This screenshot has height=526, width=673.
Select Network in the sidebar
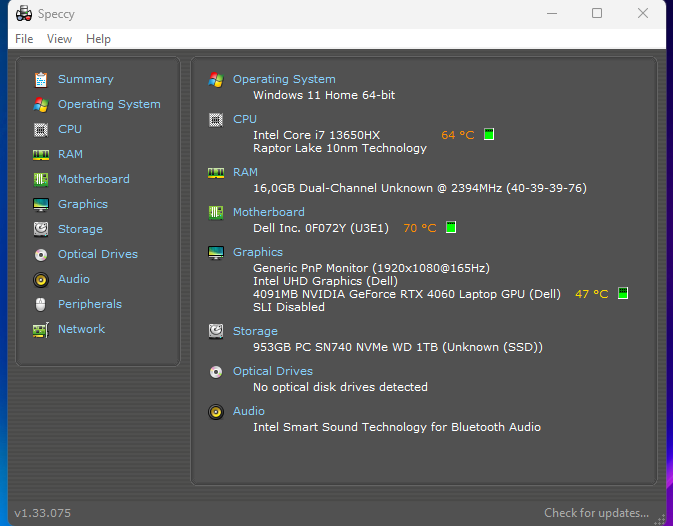[x=82, y=329]
